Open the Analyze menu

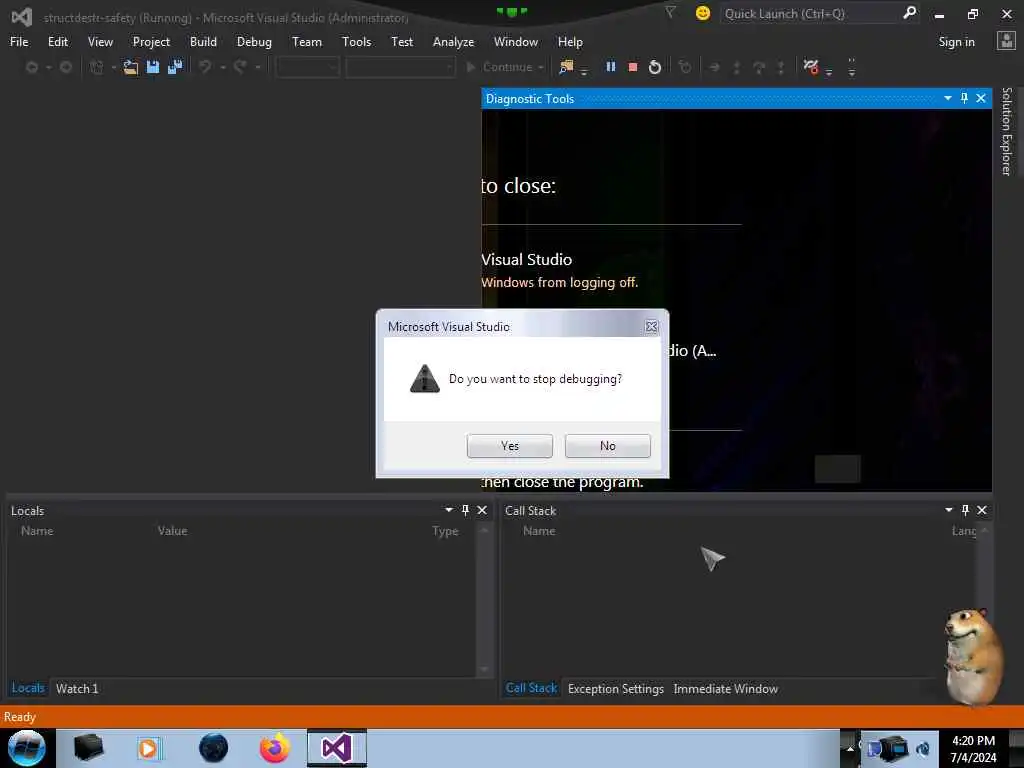pos(453,42)
